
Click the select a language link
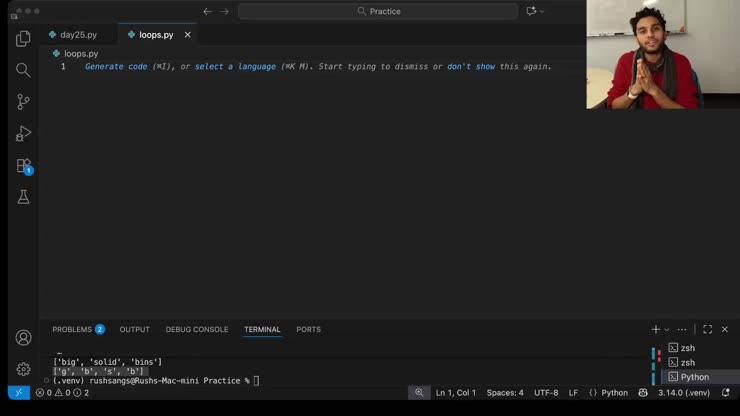[x=235, y=67]
